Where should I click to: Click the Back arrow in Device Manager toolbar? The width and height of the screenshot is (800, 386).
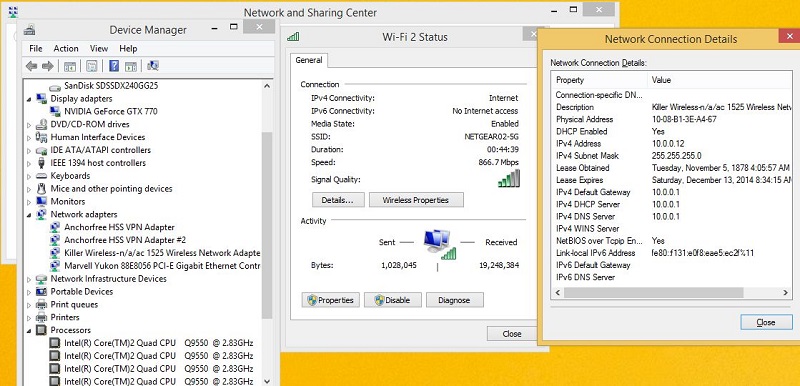(31, 66)
